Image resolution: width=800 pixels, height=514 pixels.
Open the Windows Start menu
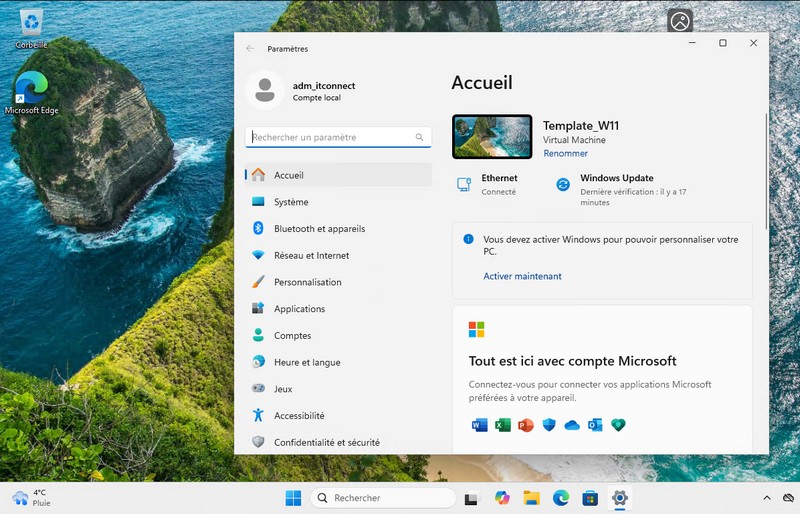[293, 498]
